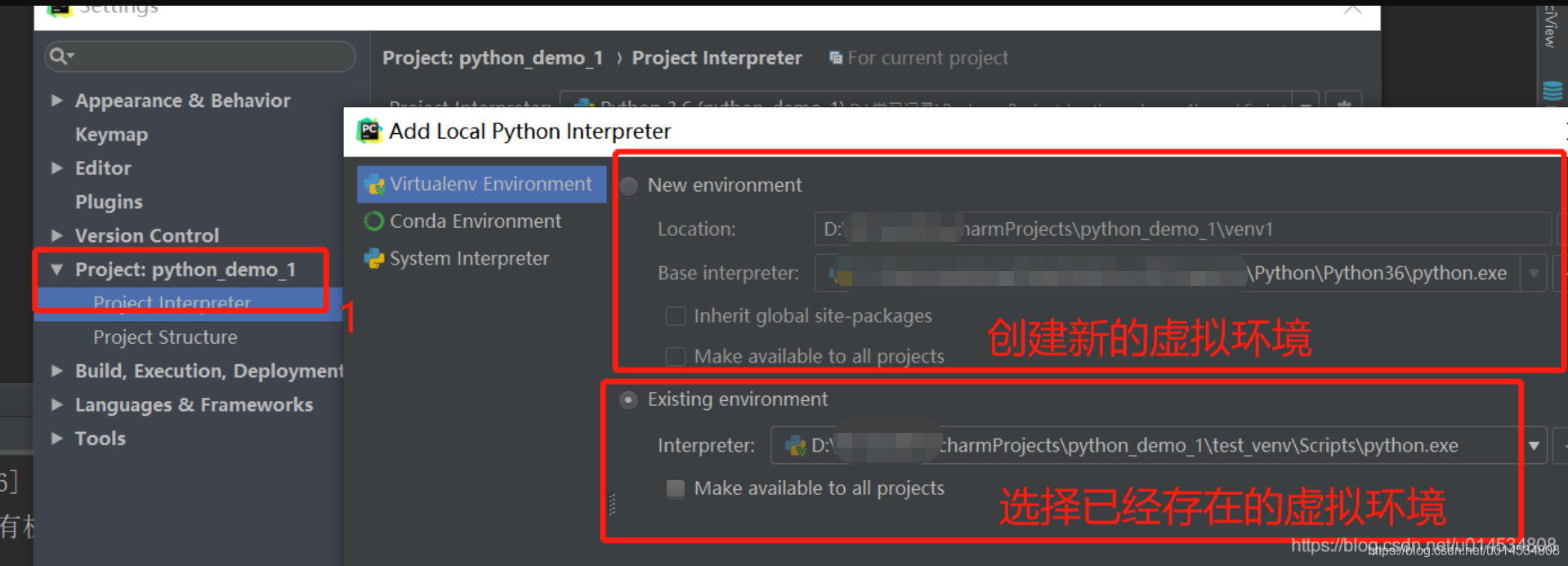Viewport: 1568px width, 566px height.
Task: Click the search magnifier icon in Settings
Action: coord(60,56)
